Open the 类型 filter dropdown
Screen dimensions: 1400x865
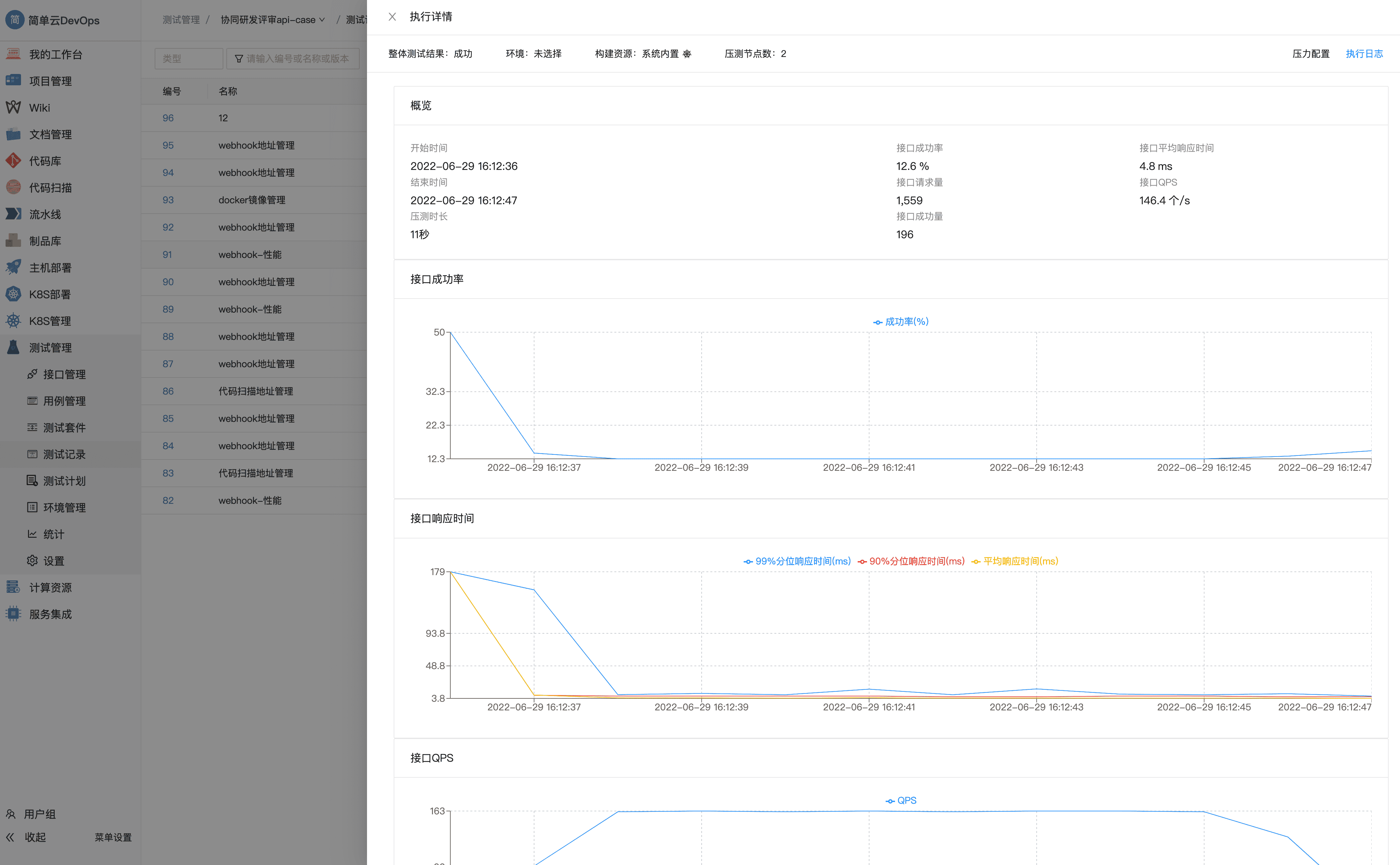coord(188,58)
